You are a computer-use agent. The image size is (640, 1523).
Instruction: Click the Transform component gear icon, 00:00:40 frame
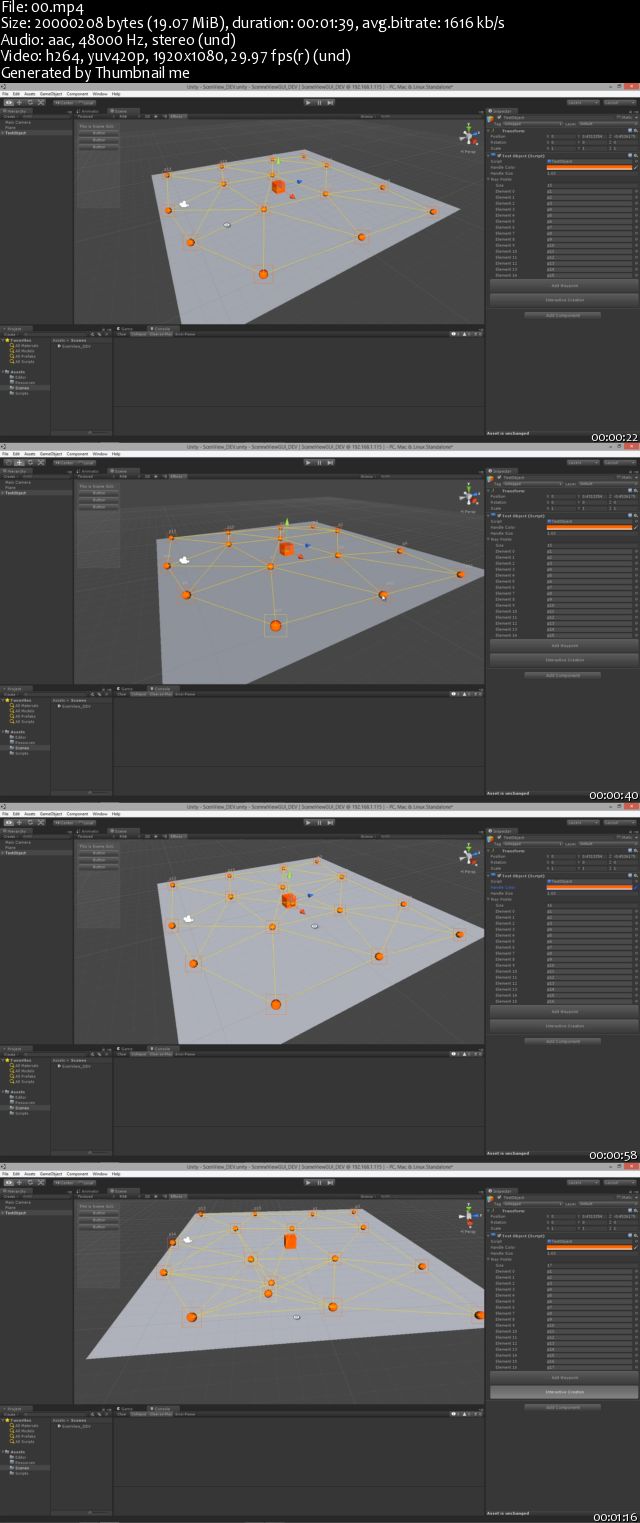click(636, 491)
